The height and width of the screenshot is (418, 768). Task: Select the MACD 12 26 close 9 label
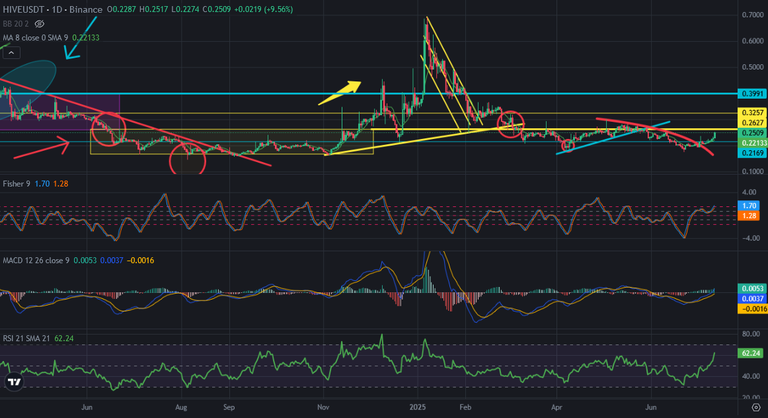36,260
